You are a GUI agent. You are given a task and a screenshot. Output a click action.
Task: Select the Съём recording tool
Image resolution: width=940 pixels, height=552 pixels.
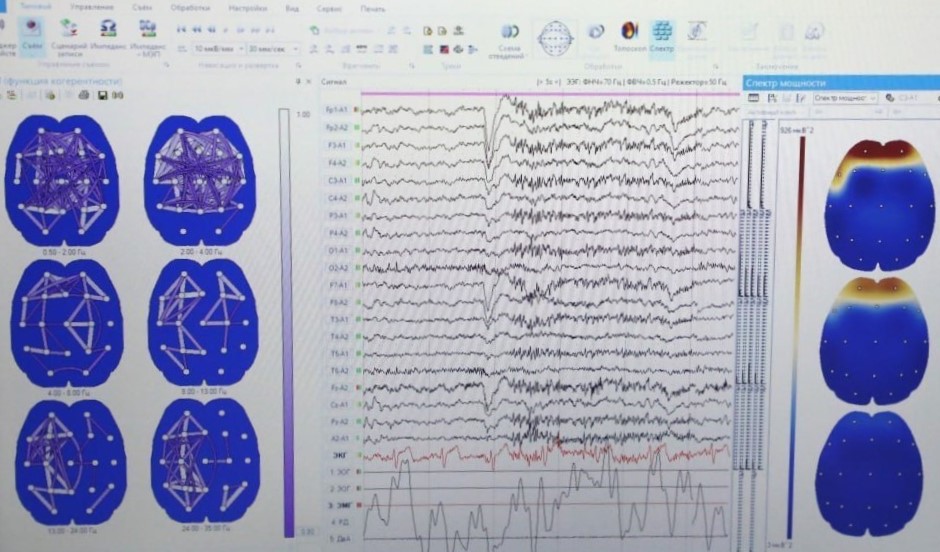tap(31, 35)
